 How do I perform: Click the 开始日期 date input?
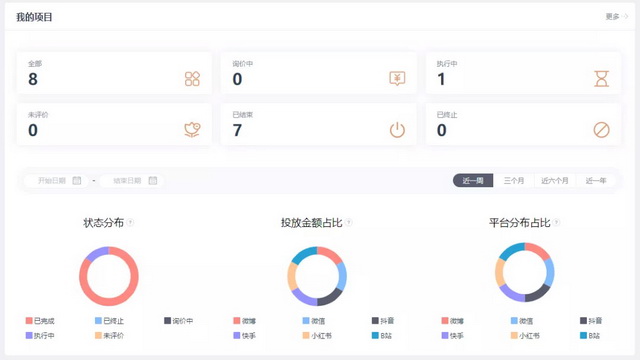56,180
